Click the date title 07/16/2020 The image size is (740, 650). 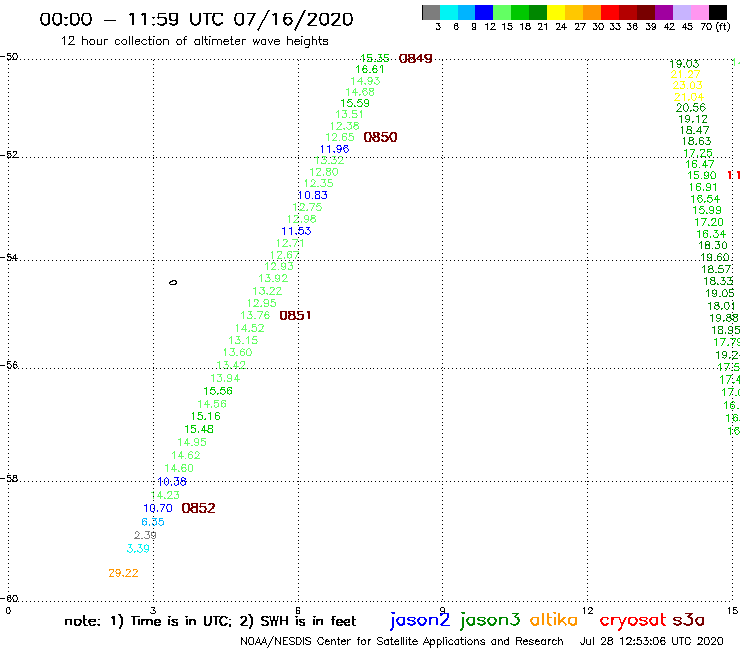293,19
